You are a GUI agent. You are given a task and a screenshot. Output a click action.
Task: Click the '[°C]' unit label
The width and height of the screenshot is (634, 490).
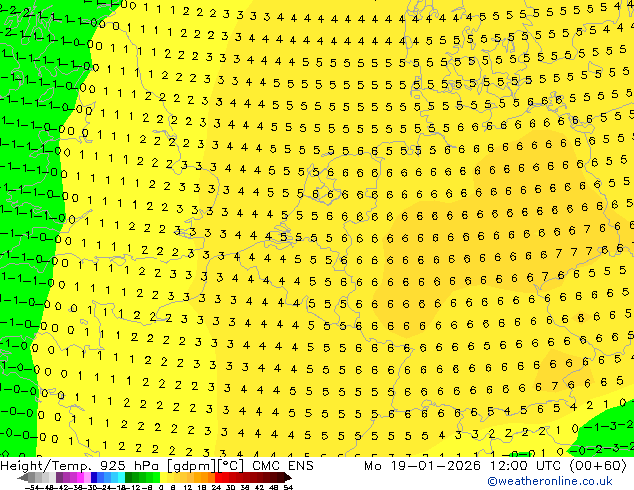228,466
